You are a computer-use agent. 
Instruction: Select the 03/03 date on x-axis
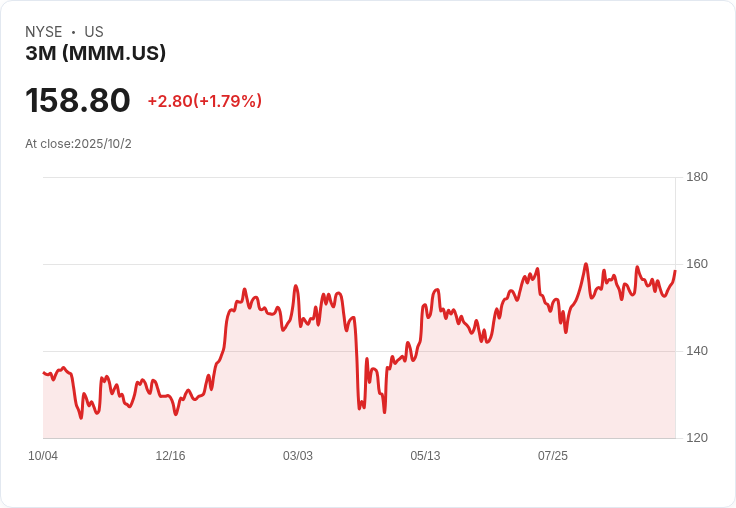click(298, 456)
